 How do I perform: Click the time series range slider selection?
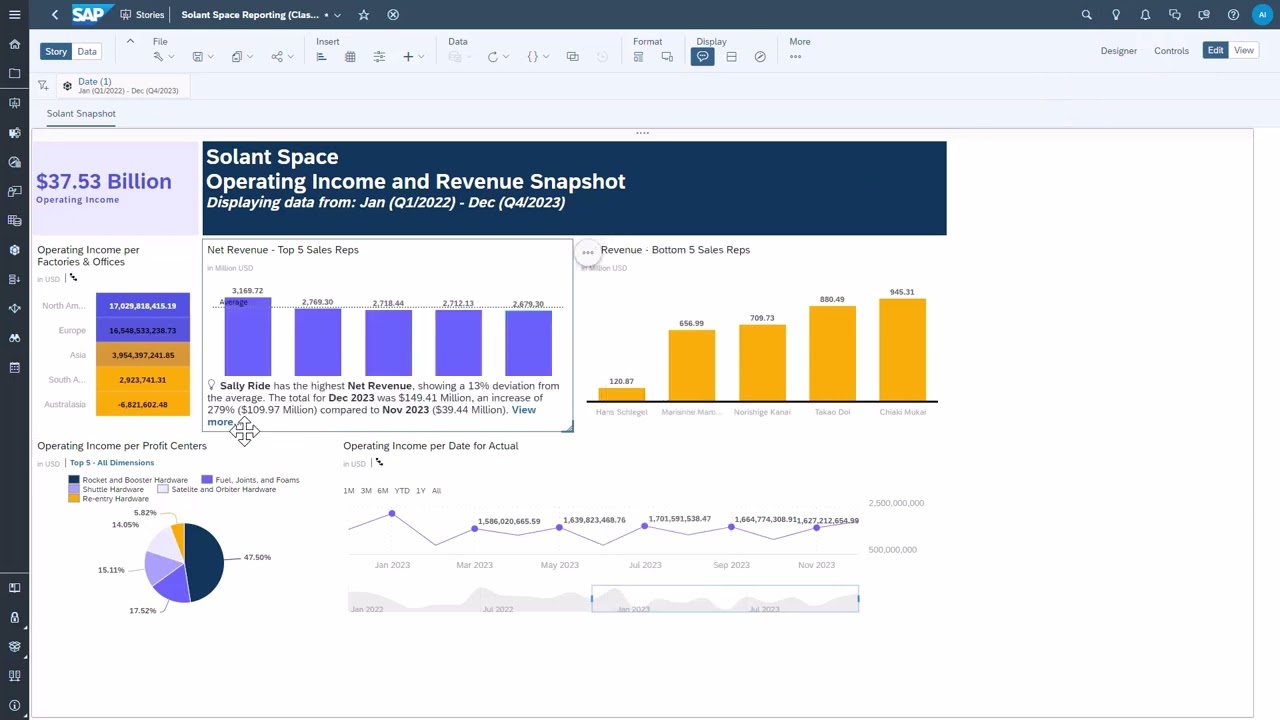725,599
